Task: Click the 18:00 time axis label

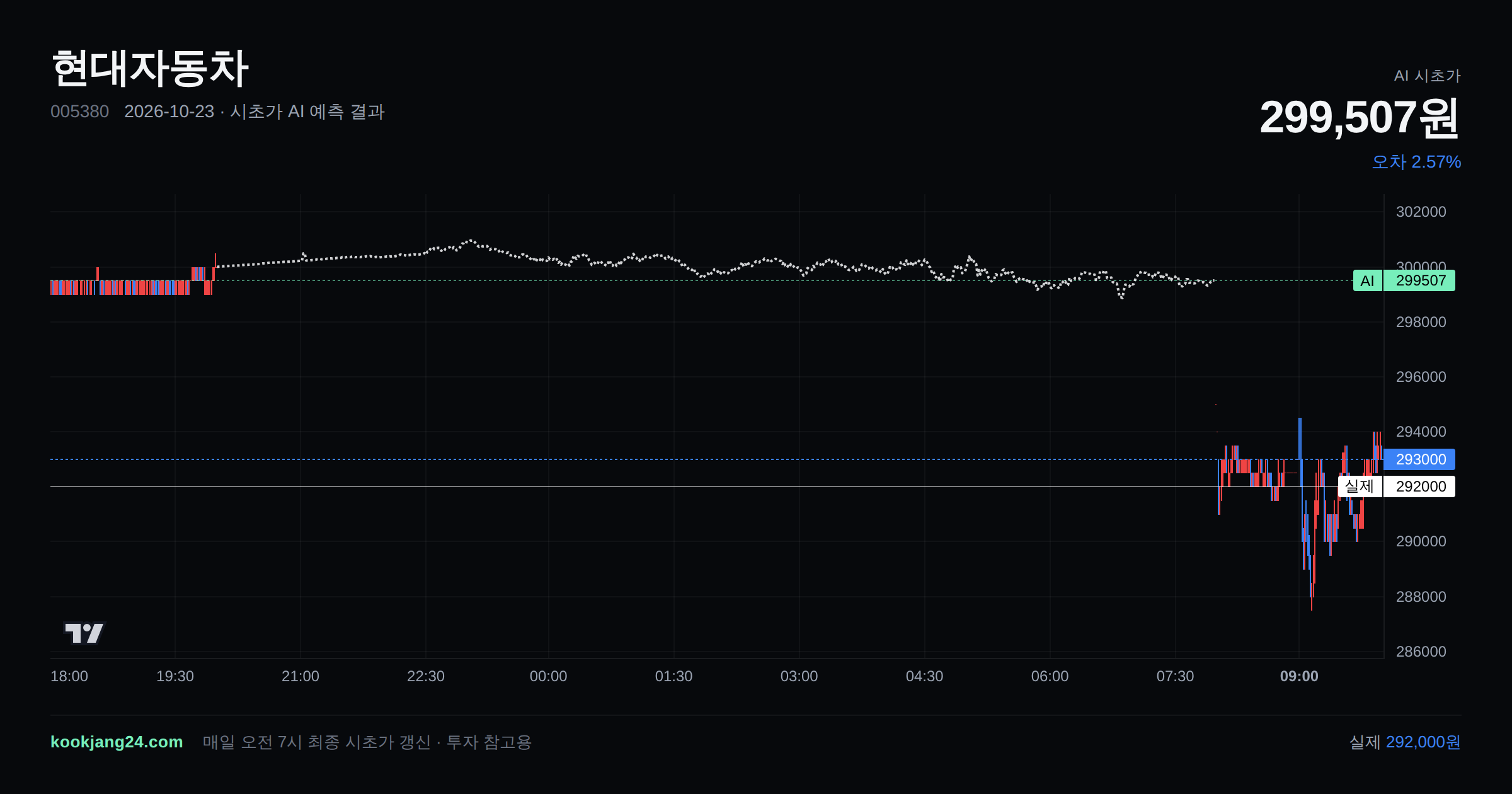Action: pos(69,676)
